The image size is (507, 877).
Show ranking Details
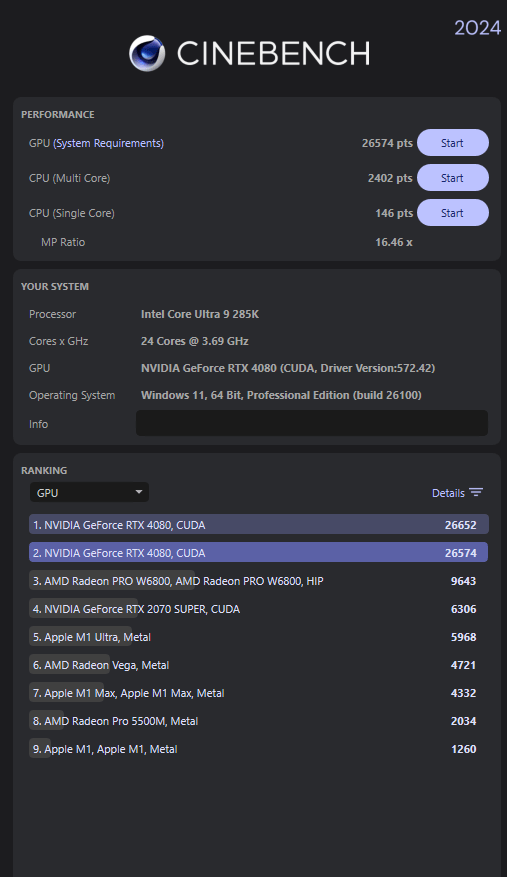tap(448, 493)
